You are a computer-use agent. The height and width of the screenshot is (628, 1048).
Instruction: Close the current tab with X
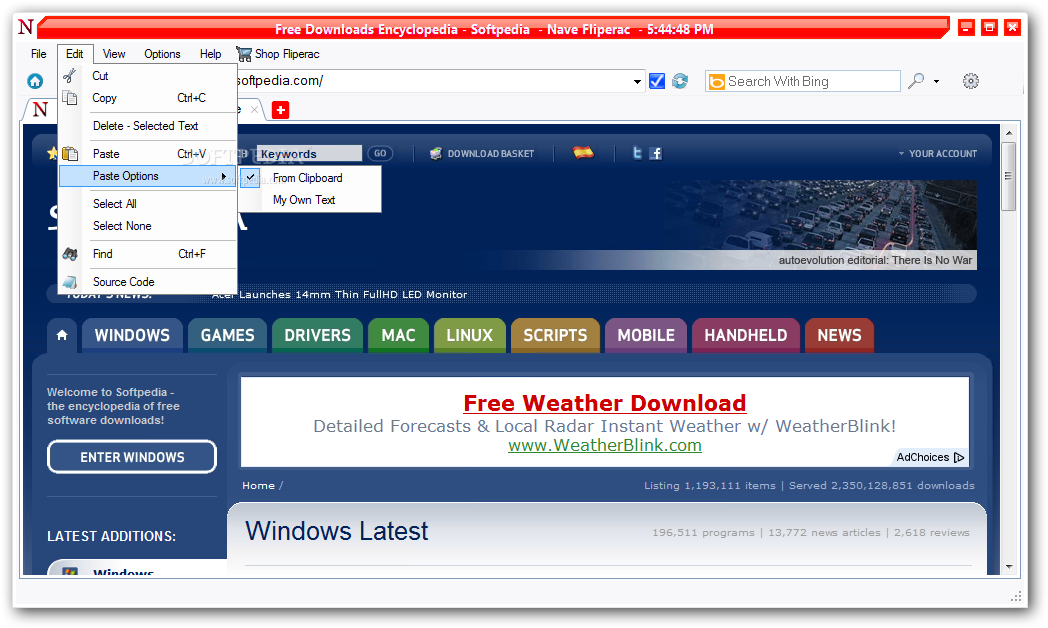(254, 110)
